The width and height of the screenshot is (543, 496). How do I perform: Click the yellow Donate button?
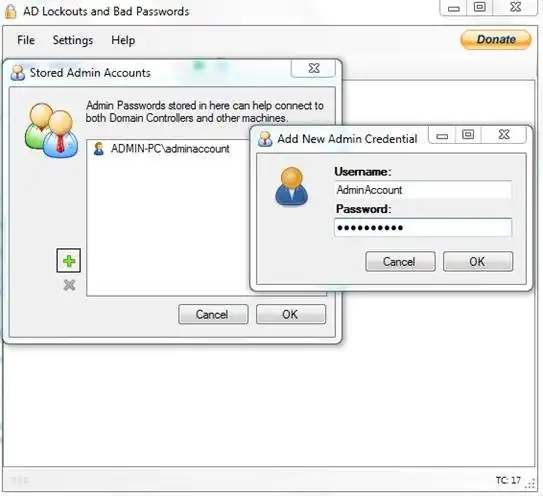coord(496,39)
